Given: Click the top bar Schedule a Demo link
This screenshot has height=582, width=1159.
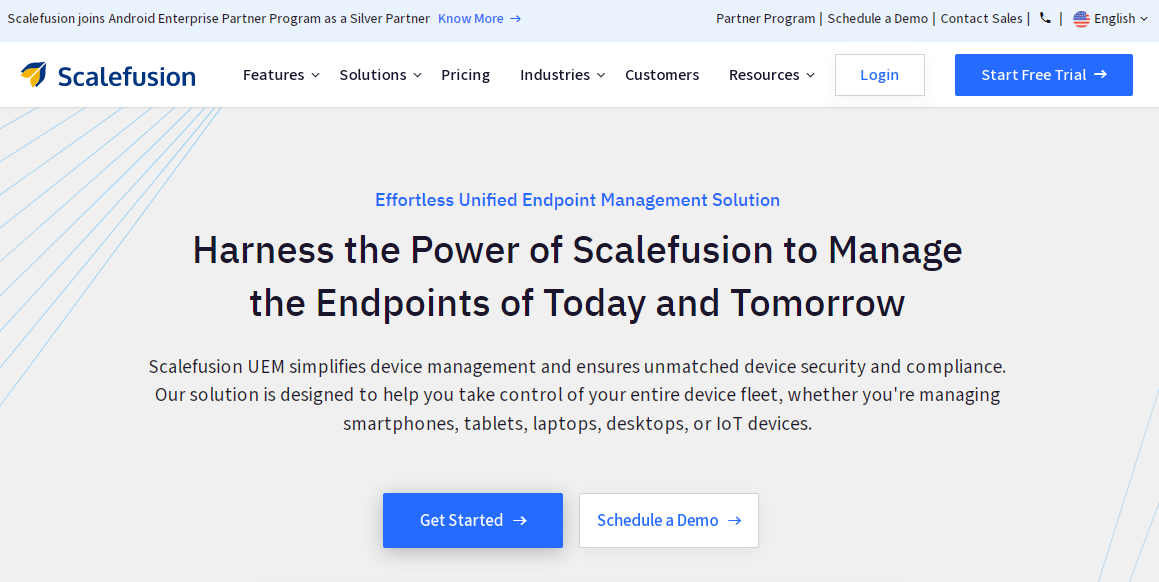Looking at the screenshot, I should click(877, 18).
